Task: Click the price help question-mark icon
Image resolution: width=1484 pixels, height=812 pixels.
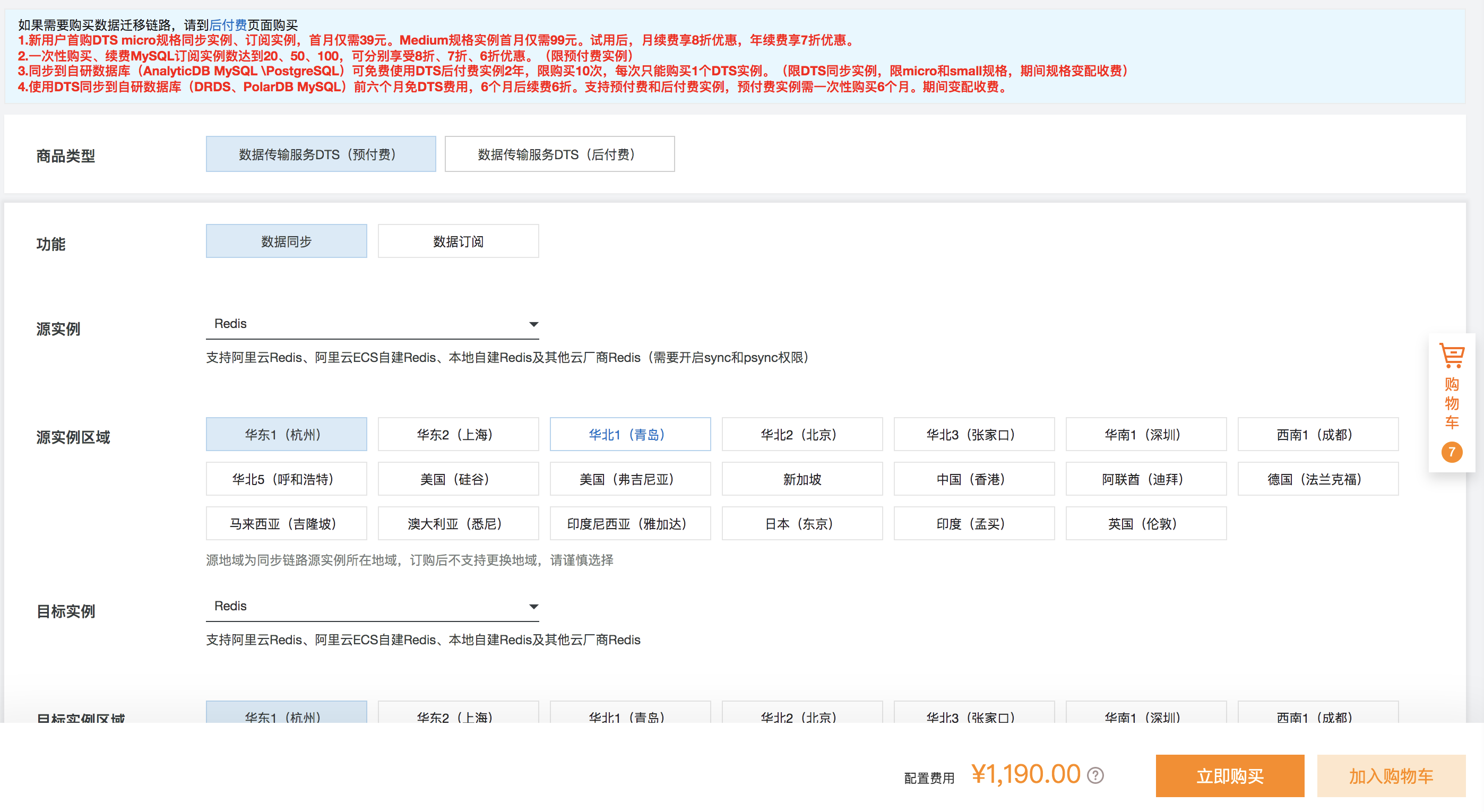Action: click(x=1095, y=775)
